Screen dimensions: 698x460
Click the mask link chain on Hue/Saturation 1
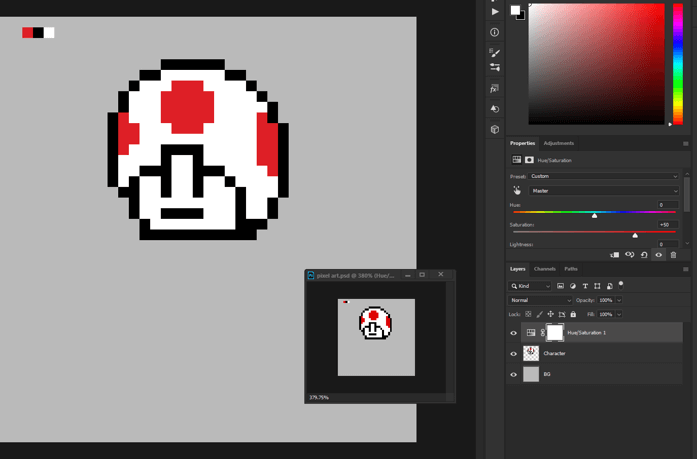[x=543, y=333]
